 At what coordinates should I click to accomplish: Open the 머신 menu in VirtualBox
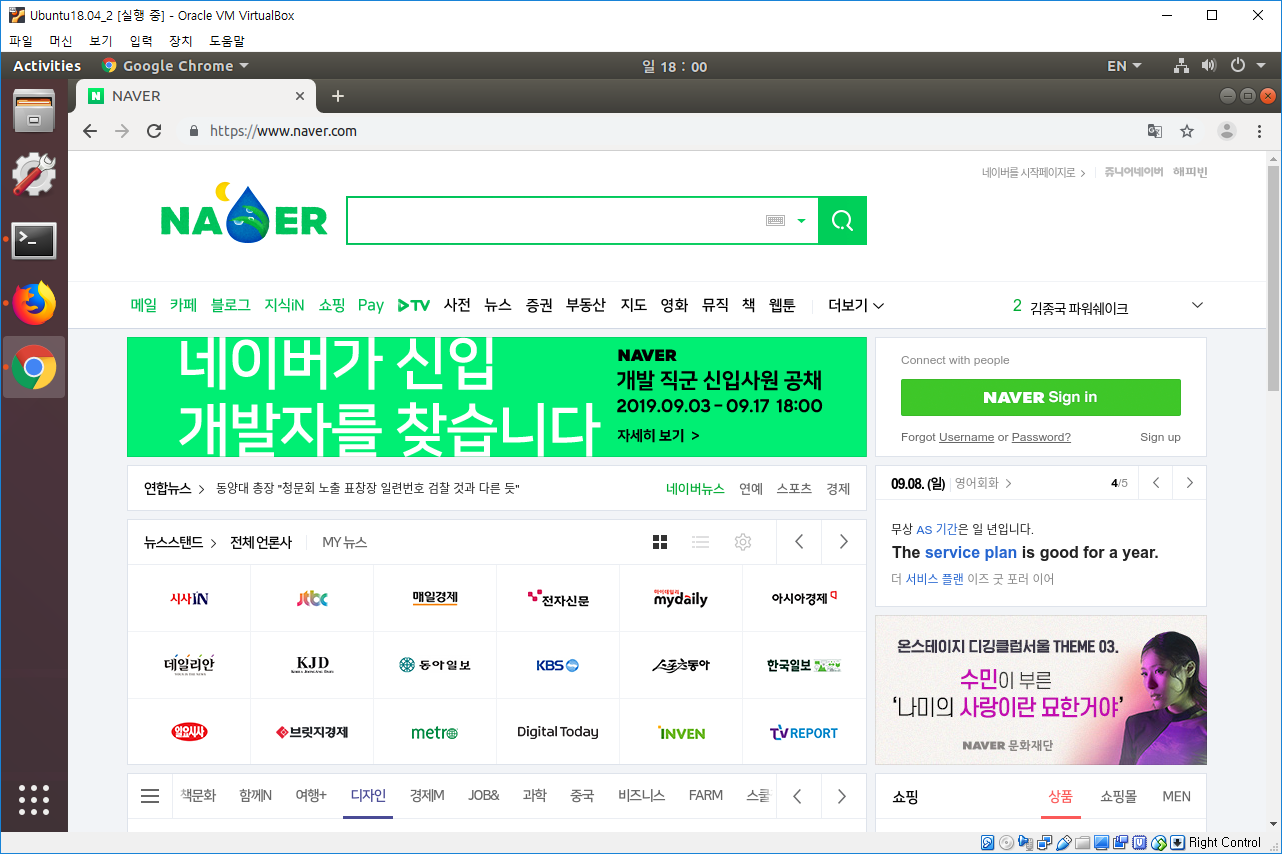(61, 41)
